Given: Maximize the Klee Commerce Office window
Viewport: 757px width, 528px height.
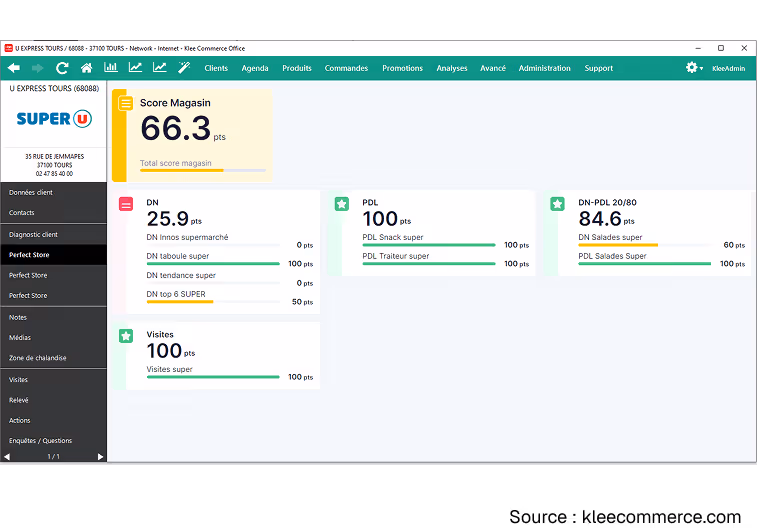Looking at the screenshot, I should [x=721, y=48].
